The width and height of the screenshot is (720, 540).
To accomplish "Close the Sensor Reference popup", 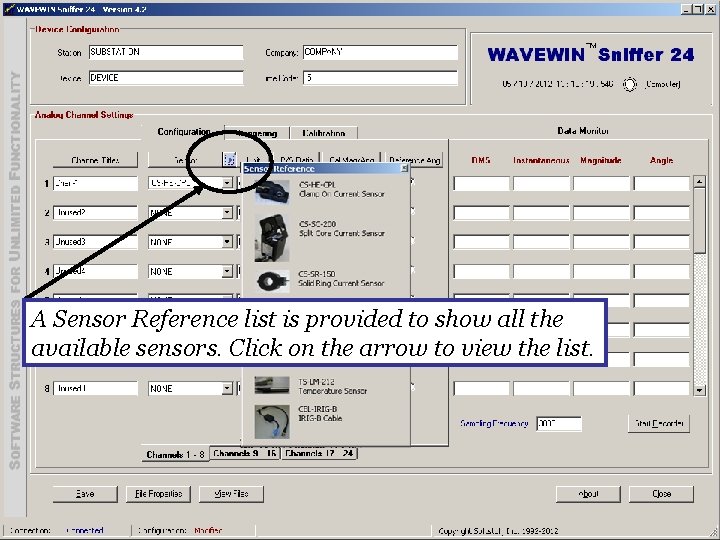I will [405, 169].
